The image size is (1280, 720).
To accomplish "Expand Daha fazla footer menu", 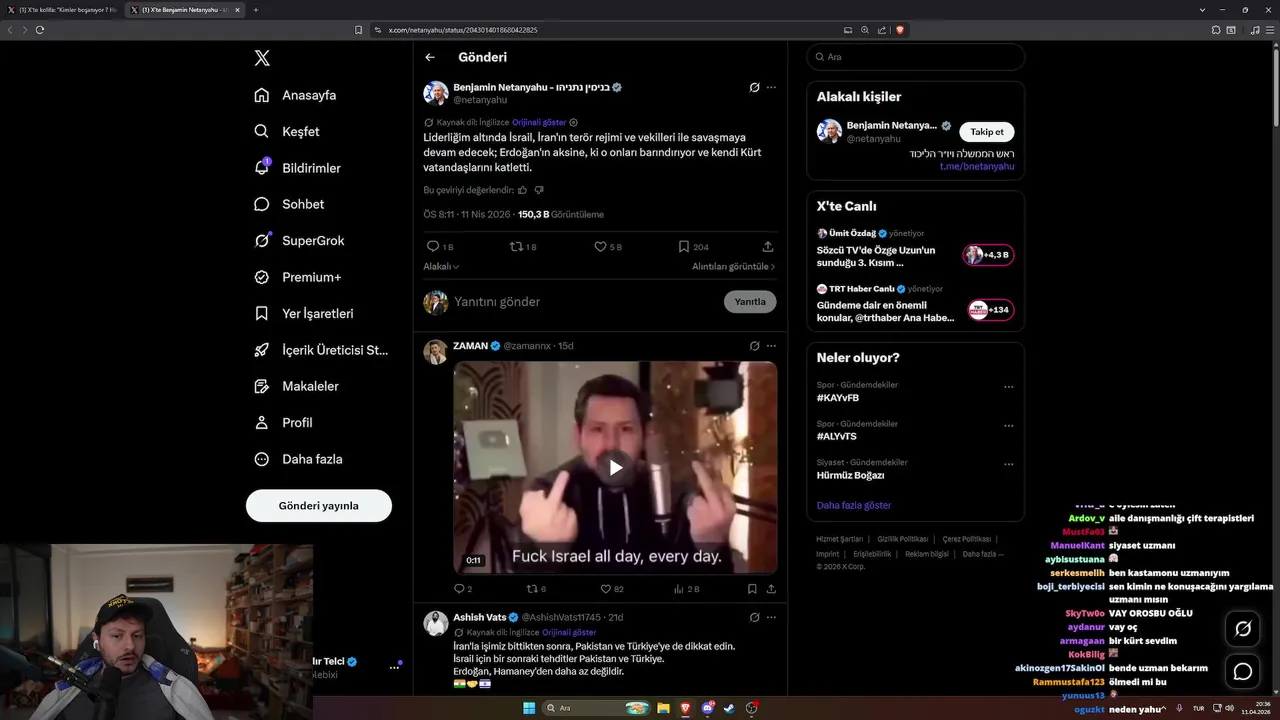I will (983, 554).
